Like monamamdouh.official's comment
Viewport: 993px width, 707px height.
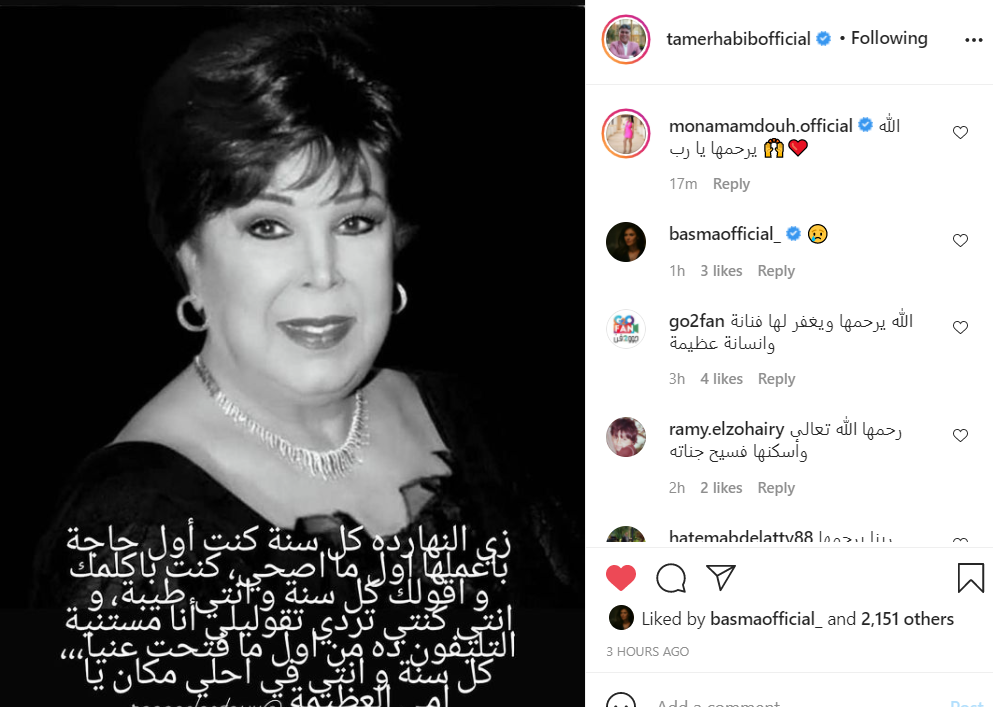click(x=960, y=132)
